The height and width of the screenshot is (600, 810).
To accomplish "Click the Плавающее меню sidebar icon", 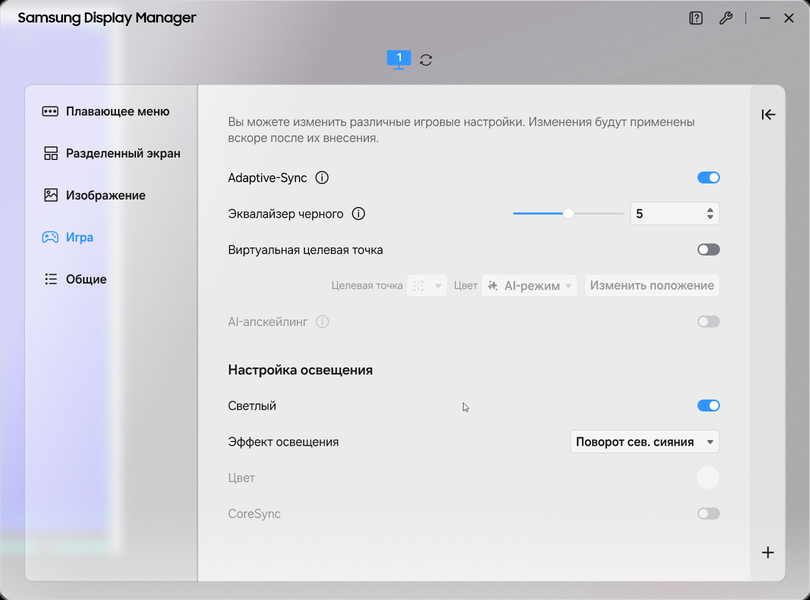I will coord(50,112).
